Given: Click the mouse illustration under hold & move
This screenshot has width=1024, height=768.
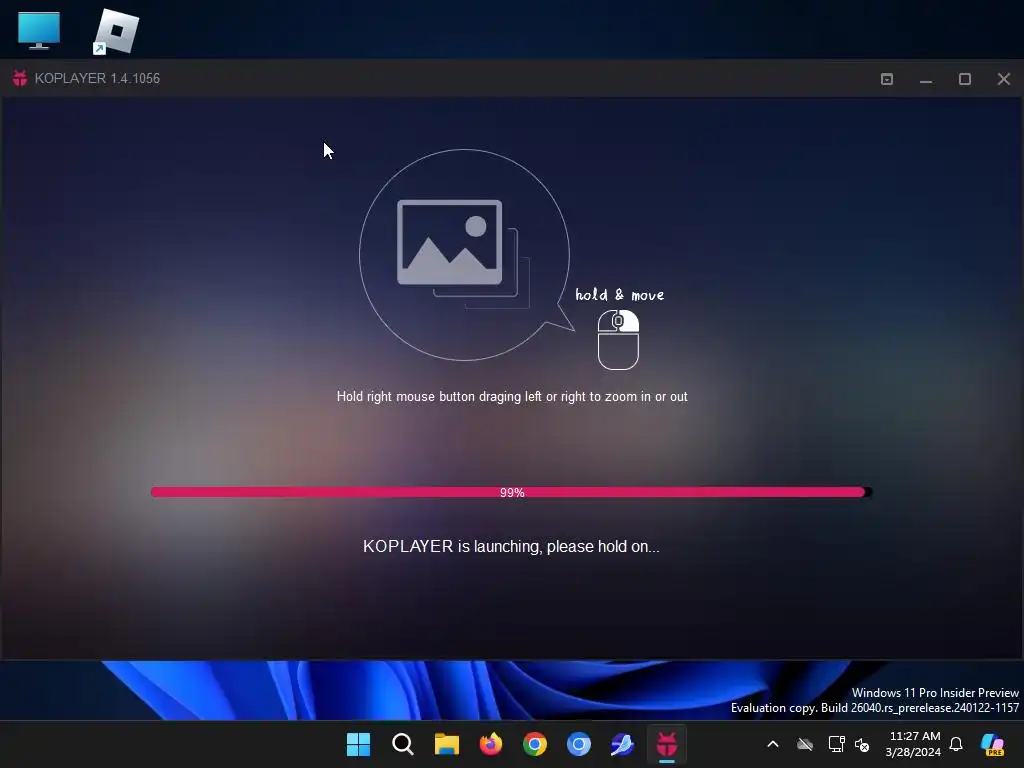Looking at the screenshot, I should (x=618, y=340).
